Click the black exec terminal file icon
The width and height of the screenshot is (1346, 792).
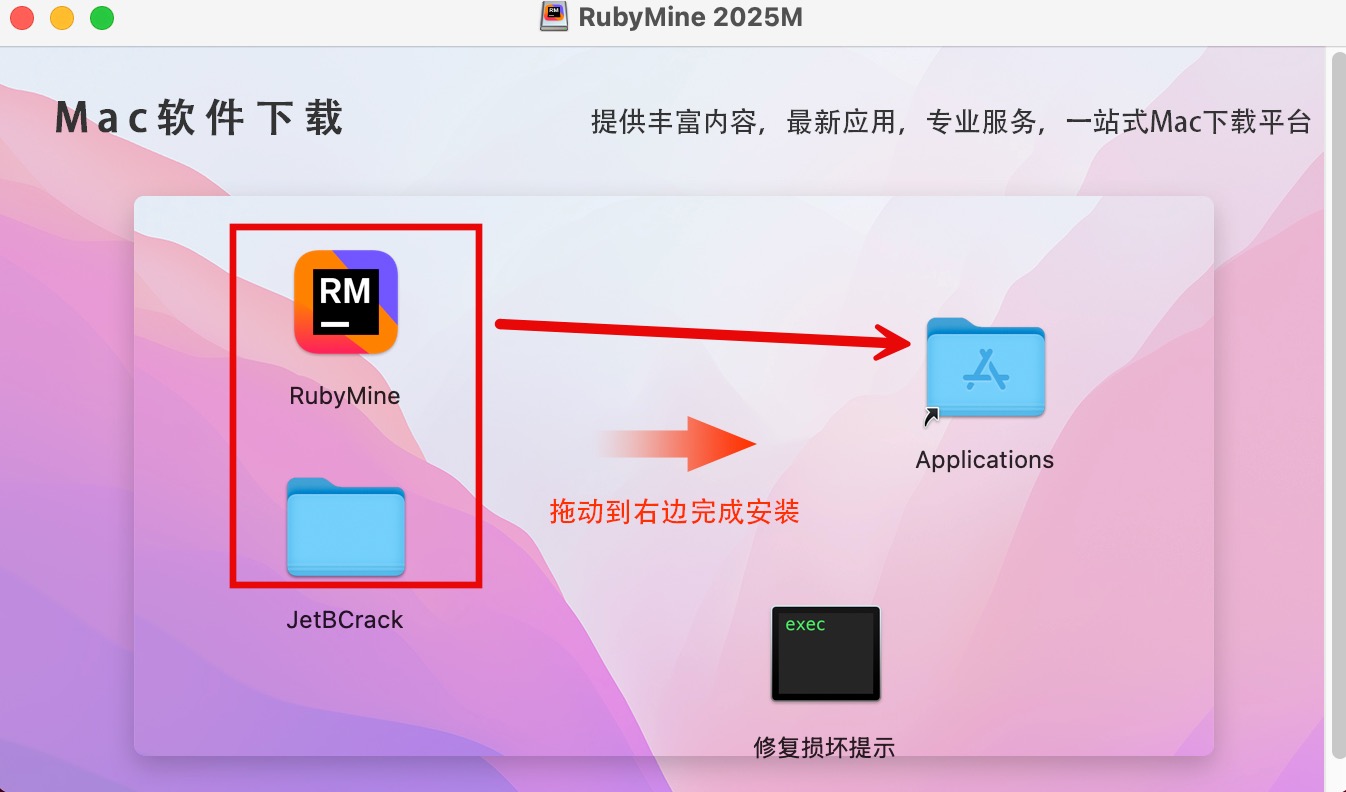pyautogui.click(x=825, y=653)
